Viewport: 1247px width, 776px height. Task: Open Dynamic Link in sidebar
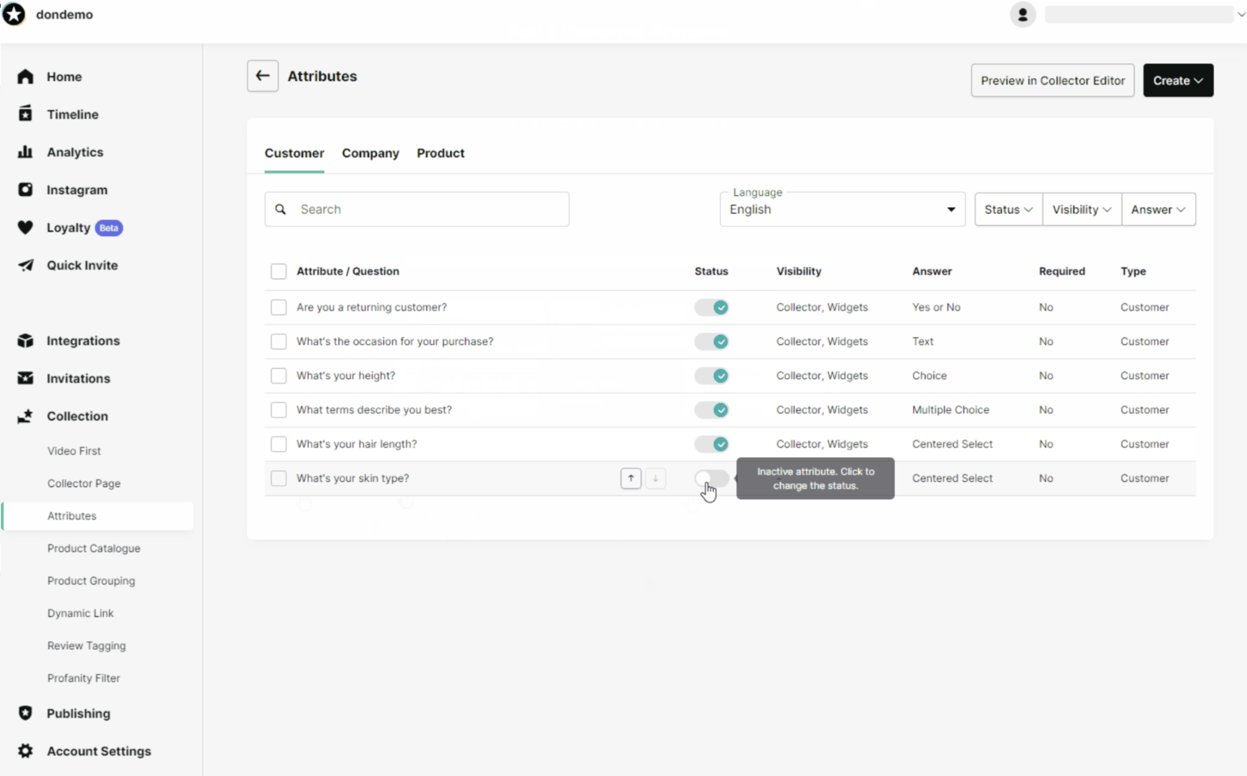[x=81, y=613]
